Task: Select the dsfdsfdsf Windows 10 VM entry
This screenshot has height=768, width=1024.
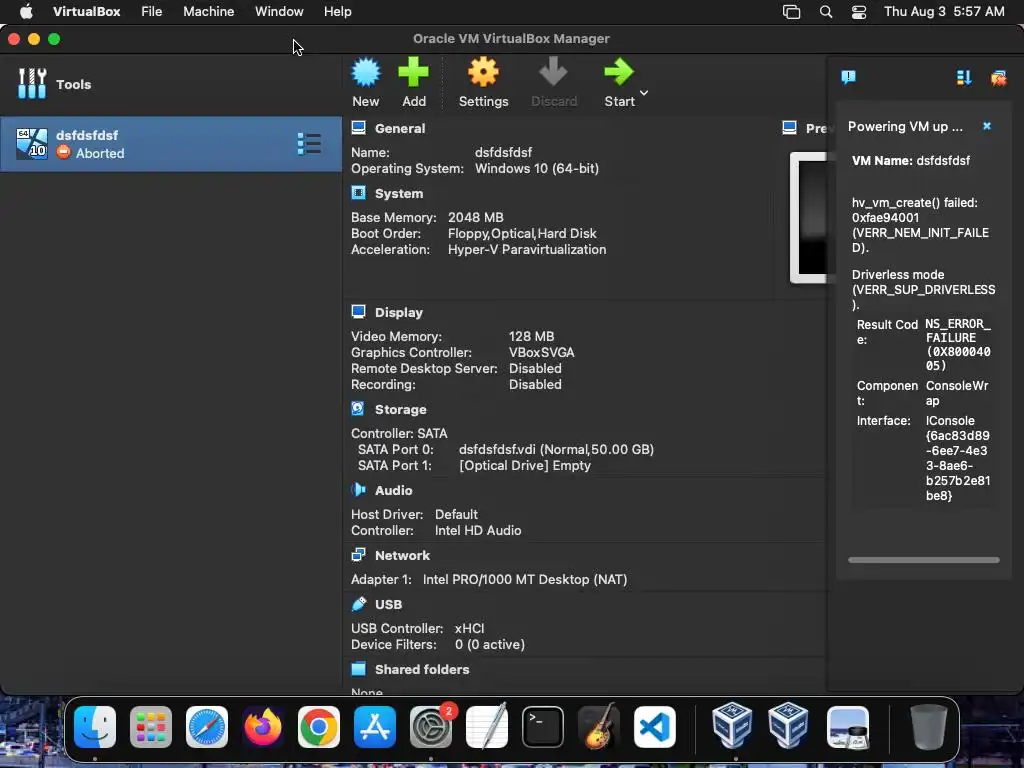Action: pos(170,144)
